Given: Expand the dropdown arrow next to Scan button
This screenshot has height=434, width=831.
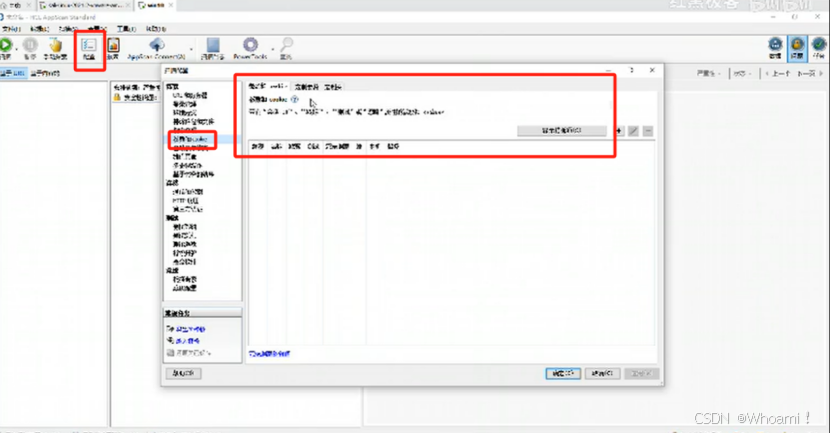Looking at the screenshot, I should (x=16, y=49).
